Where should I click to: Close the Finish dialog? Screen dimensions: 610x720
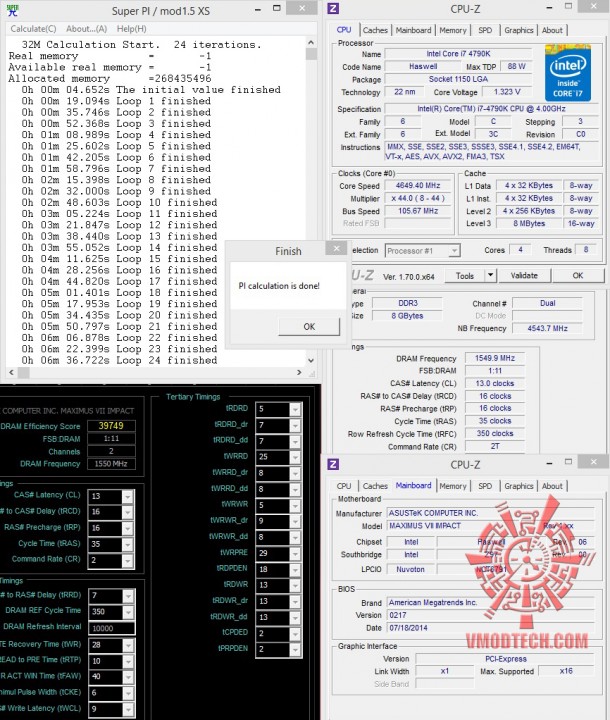(336, 248)
